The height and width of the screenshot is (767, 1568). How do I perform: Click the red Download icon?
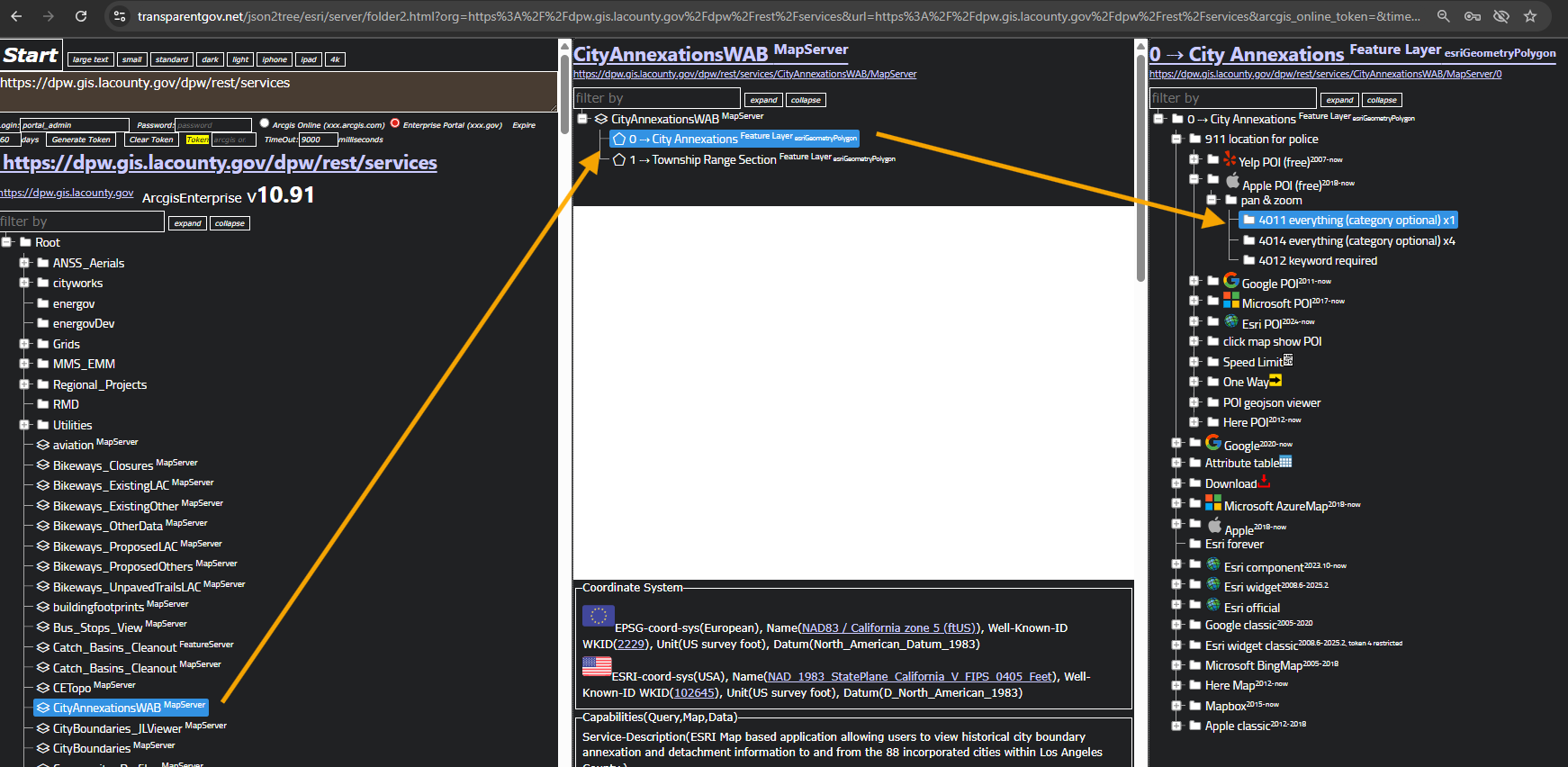point(1265,482)
